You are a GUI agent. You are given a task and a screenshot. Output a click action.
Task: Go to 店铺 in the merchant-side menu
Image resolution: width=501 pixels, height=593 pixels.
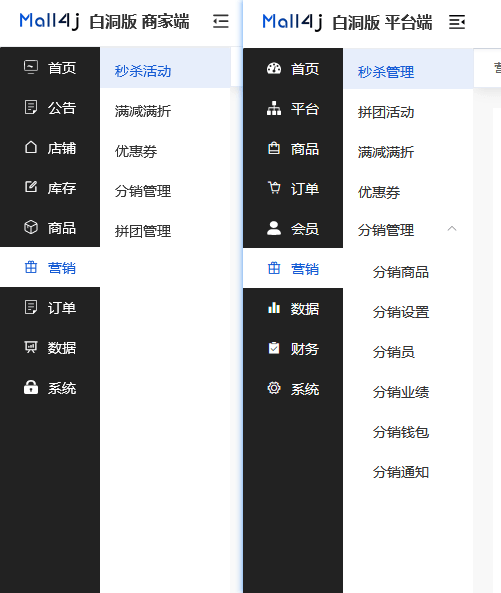[50, 148]
